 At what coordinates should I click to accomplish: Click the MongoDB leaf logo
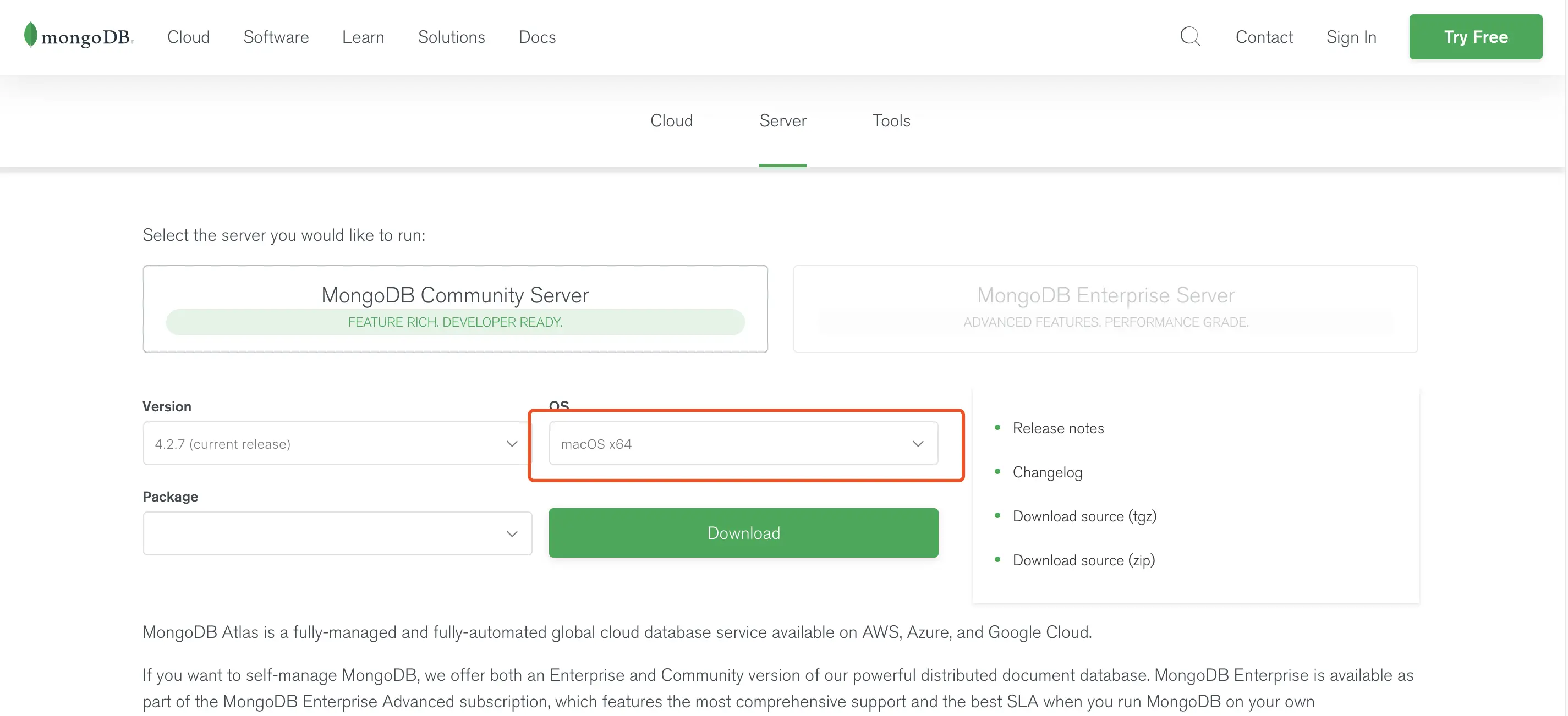coord(30,35)
